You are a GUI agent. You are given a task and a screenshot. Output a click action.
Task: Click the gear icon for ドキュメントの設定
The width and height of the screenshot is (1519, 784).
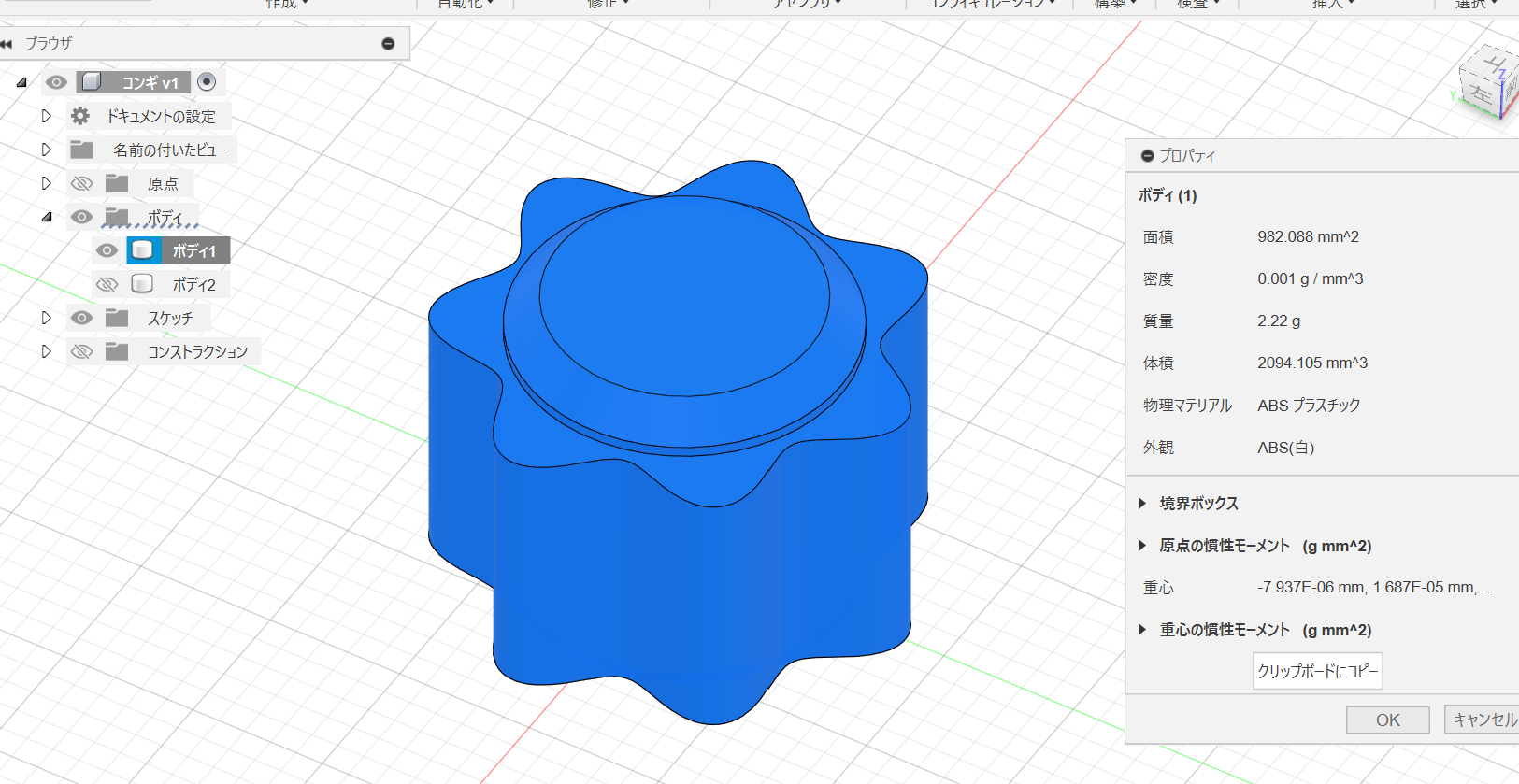click(x=80, y=116)
